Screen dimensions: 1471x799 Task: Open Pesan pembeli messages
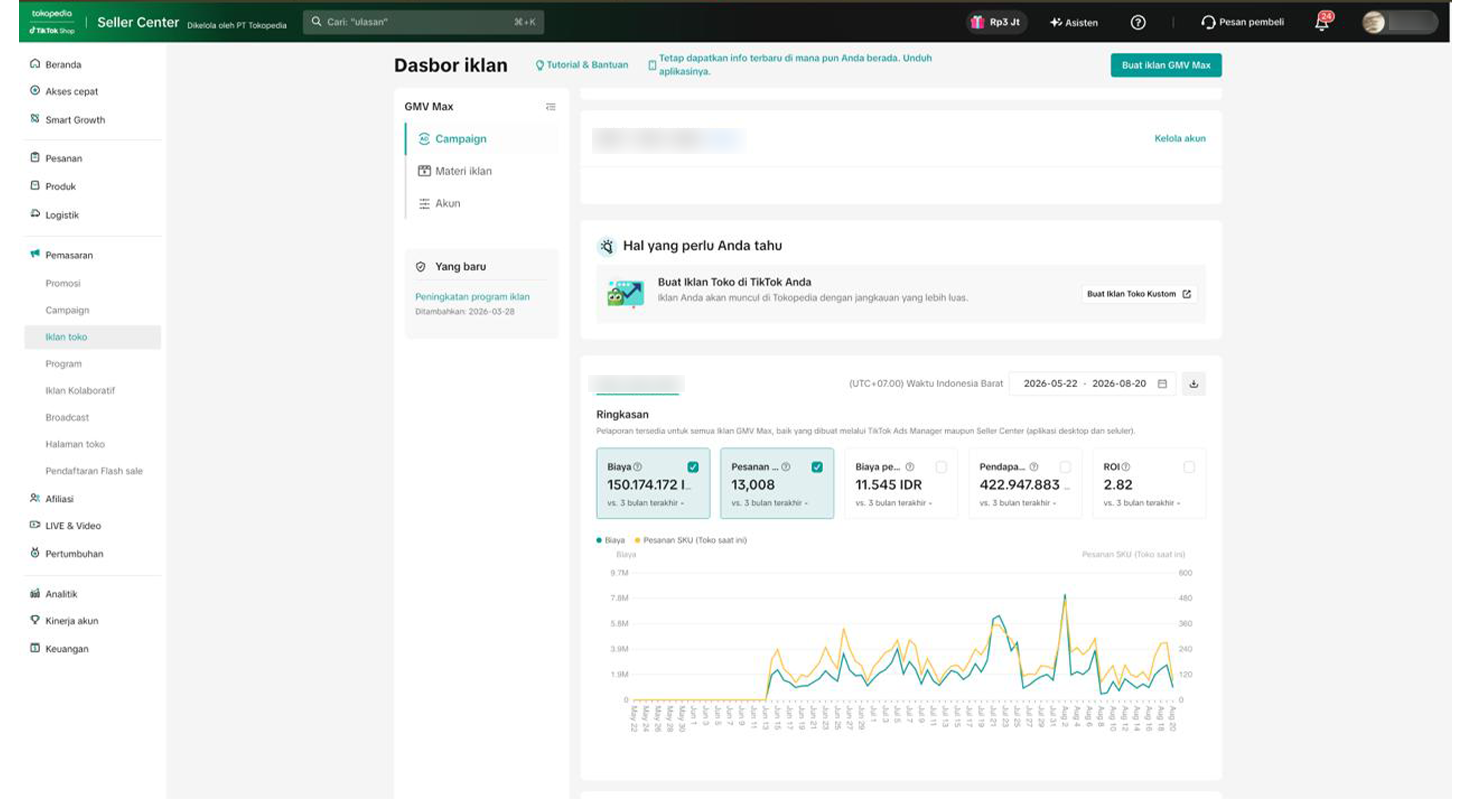pos(1243,22)
